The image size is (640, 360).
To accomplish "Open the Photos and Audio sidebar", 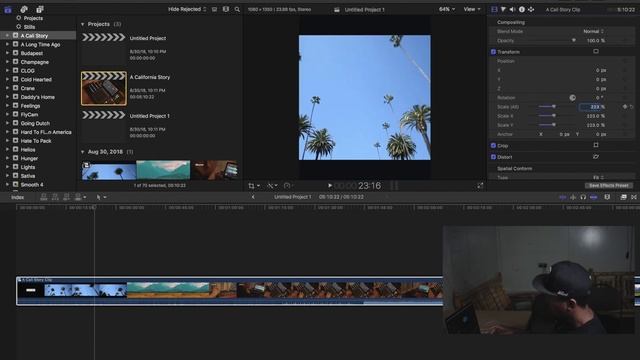I will tap(24, 9).
